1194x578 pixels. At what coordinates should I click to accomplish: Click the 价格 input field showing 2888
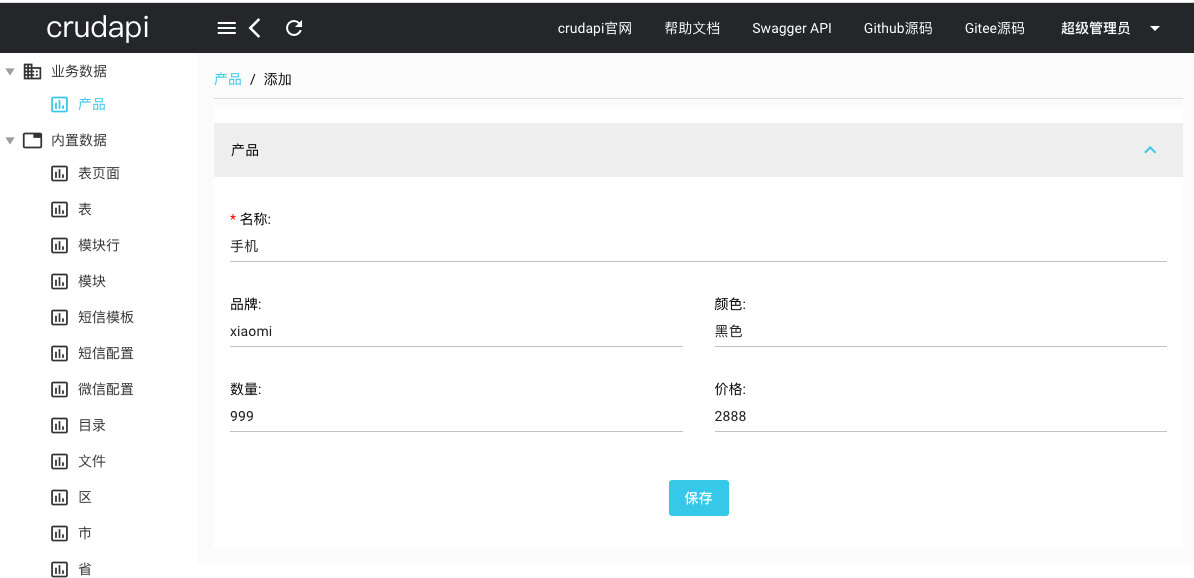[939, 416]
